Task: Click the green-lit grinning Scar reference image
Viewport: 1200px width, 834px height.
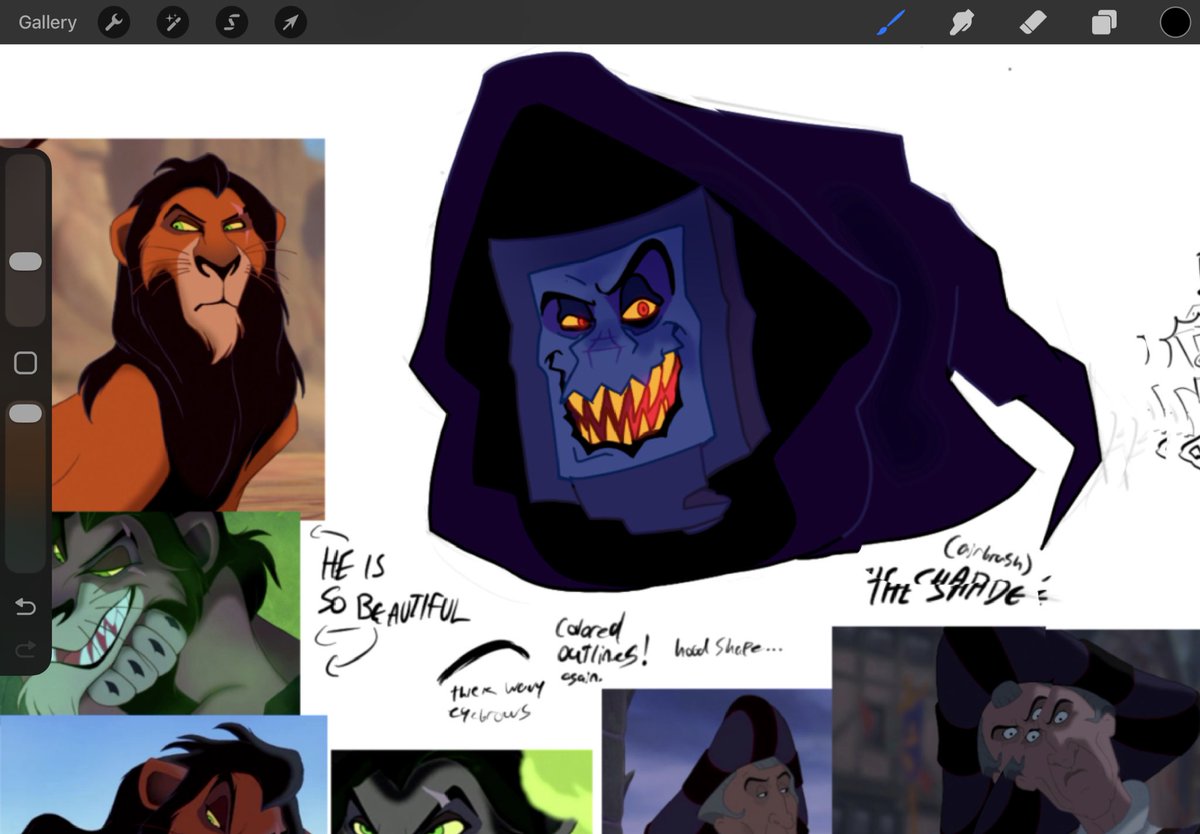Action: pos(174,613)
